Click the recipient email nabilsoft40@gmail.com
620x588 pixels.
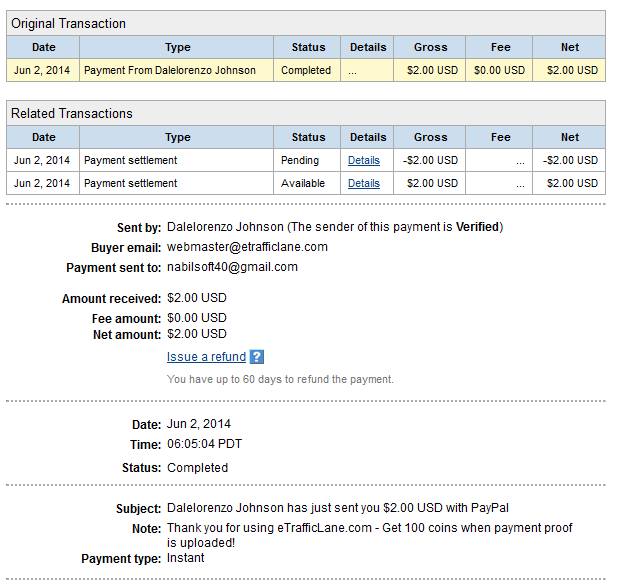click(232, 267)
